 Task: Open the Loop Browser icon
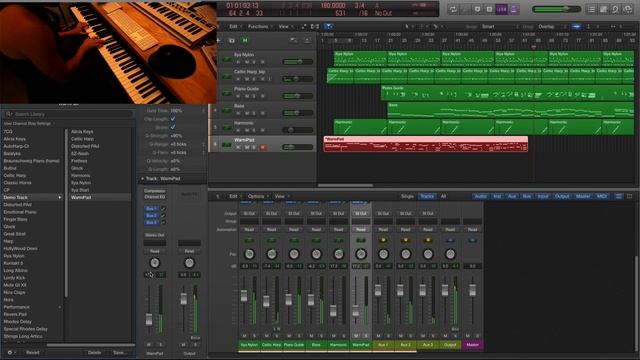[x=616, y=9]
